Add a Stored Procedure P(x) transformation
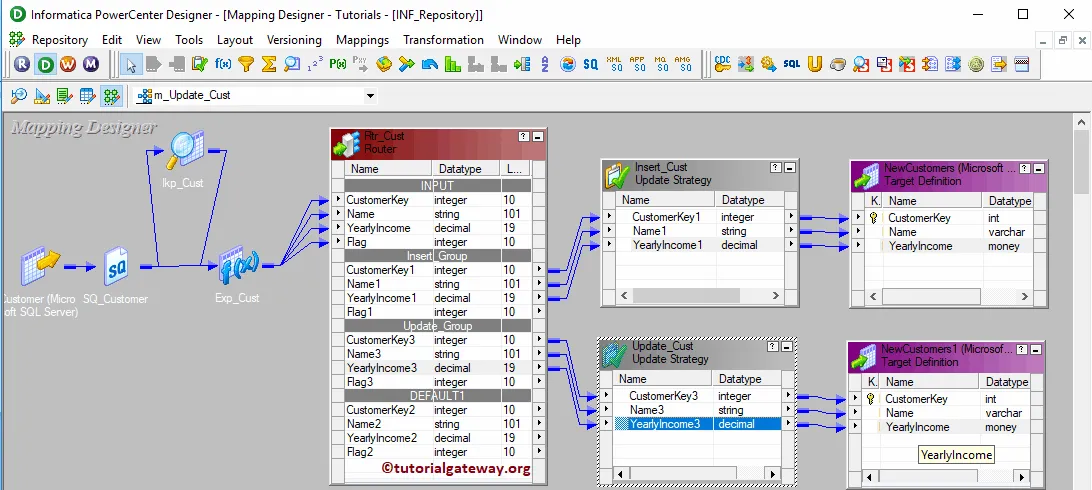This screenshot has width=1092, height=490. [x=338, y=65]
